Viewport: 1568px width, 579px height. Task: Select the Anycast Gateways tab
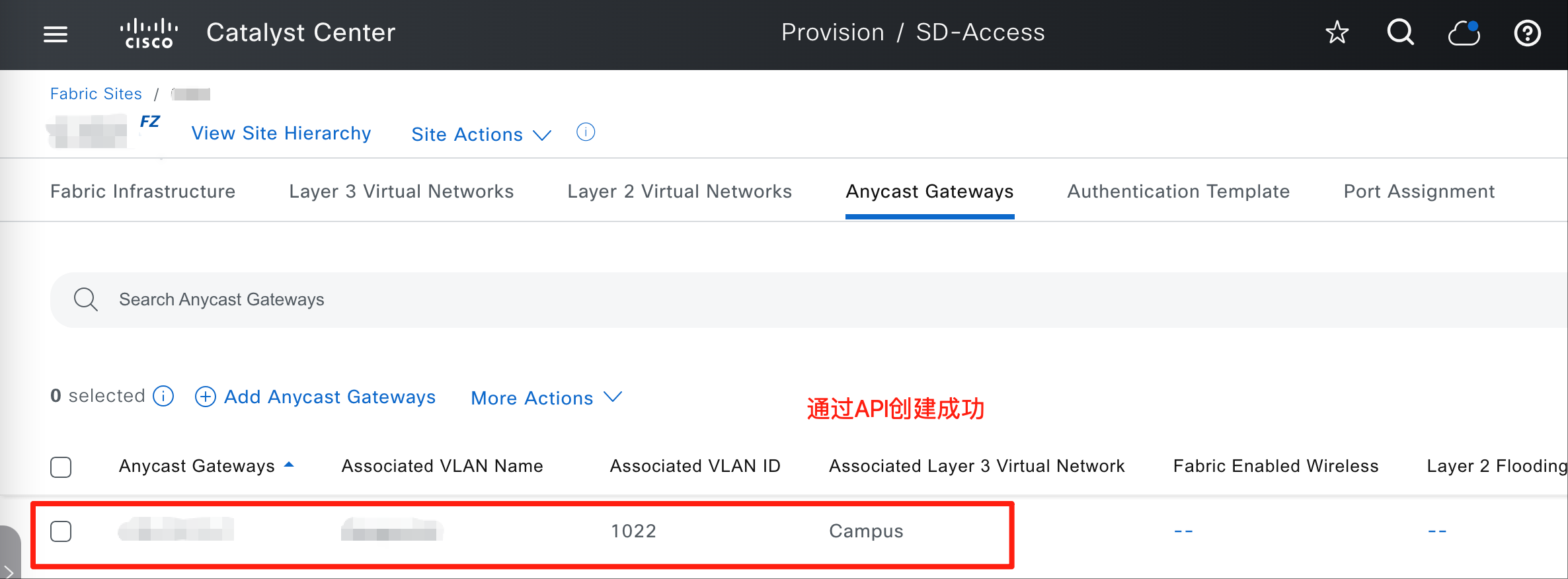click(x=929, y=191)
